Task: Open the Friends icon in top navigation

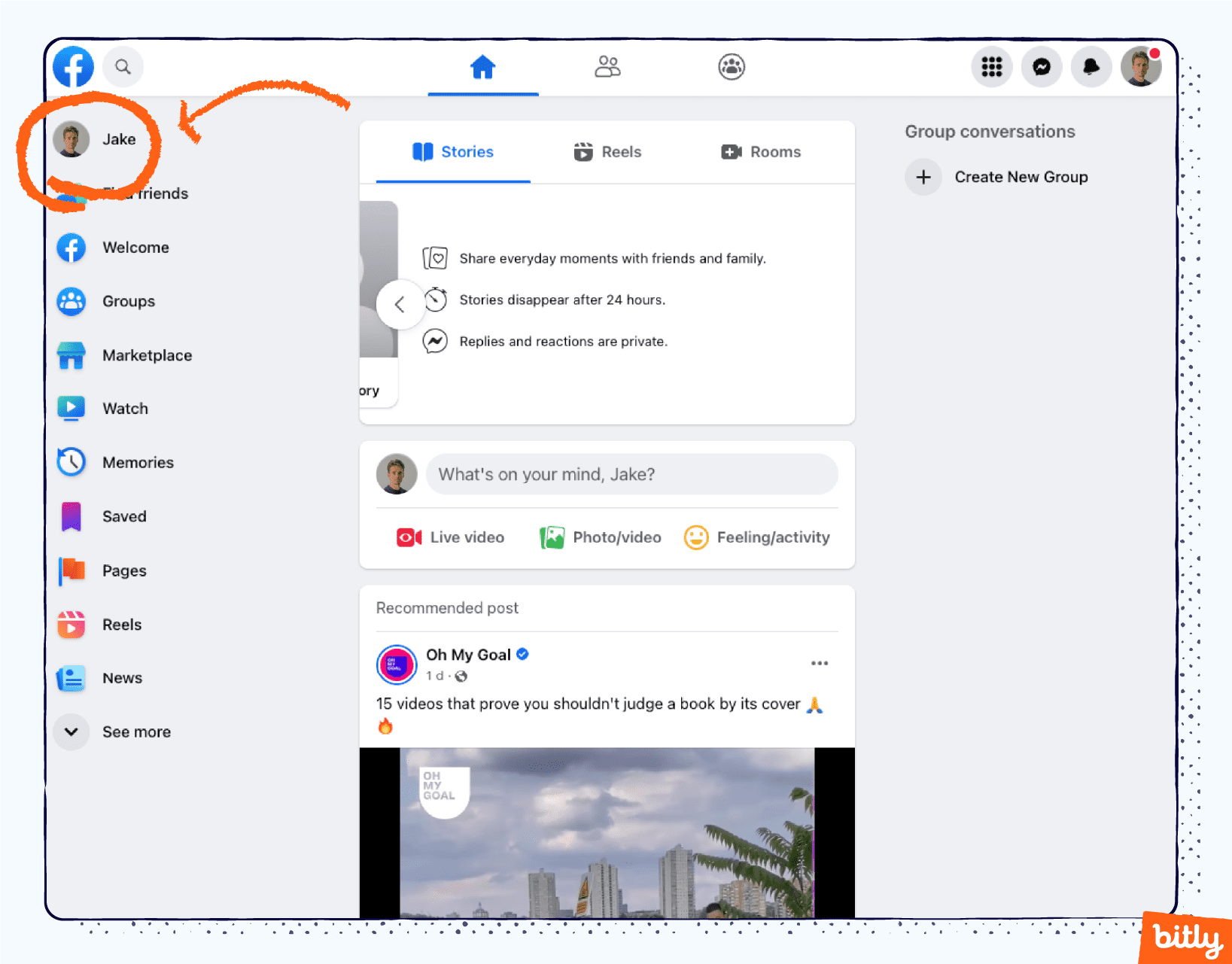Action: [x=607, y=67]
